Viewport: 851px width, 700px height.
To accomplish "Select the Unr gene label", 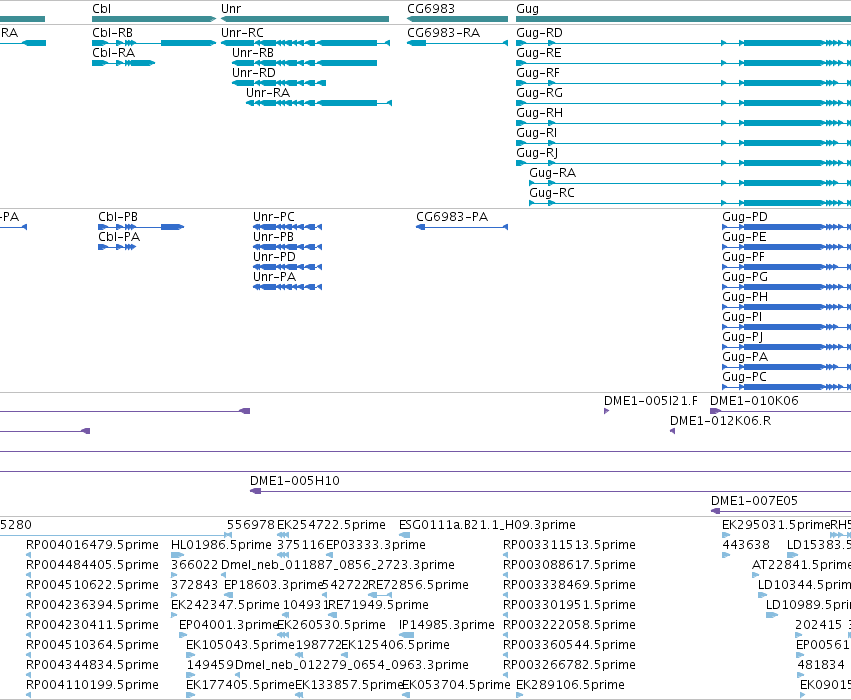I will coord(231,9).
